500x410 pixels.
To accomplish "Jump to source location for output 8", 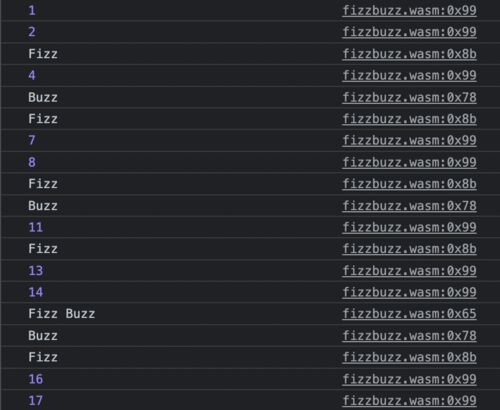I will click(x=409, y=162).
